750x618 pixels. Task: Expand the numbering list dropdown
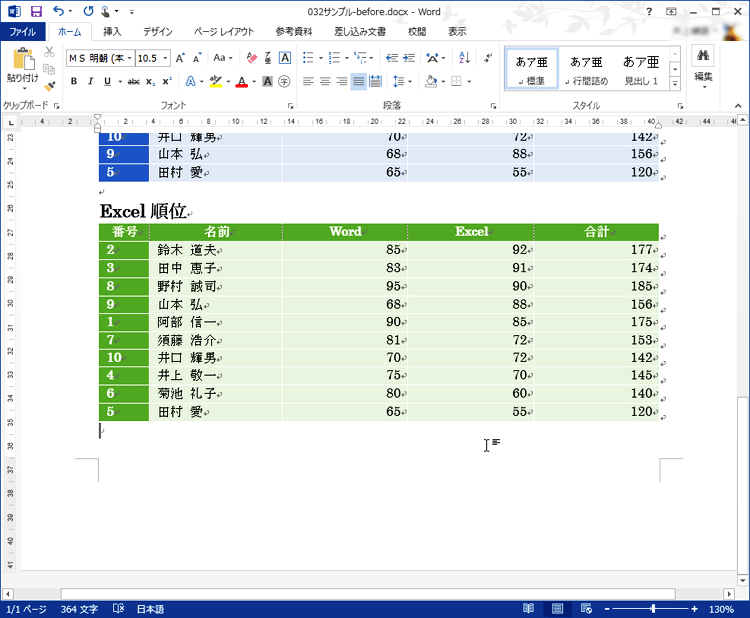[347, 58]
